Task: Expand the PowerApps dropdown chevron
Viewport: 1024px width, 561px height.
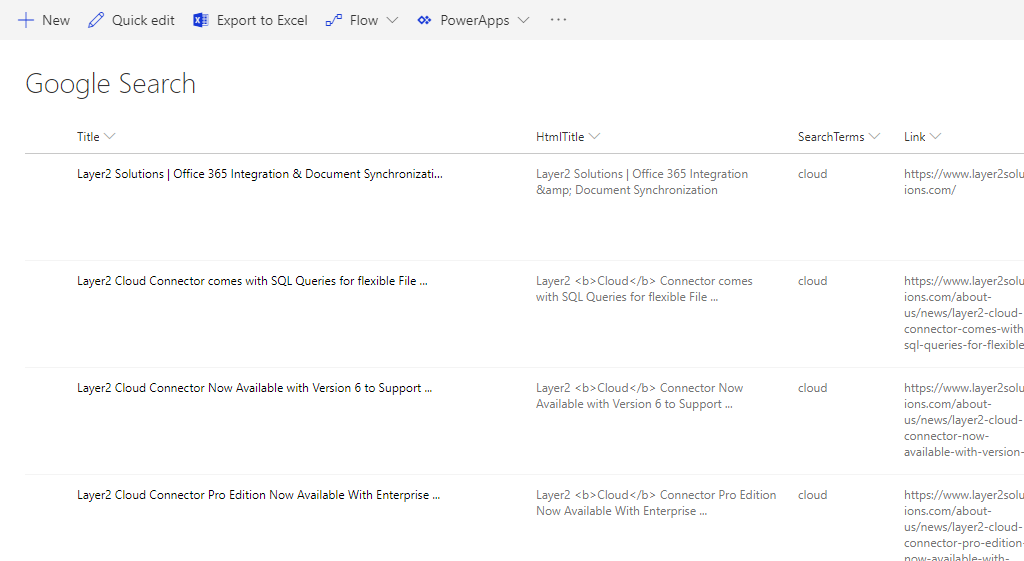Action: coord(523,20)
